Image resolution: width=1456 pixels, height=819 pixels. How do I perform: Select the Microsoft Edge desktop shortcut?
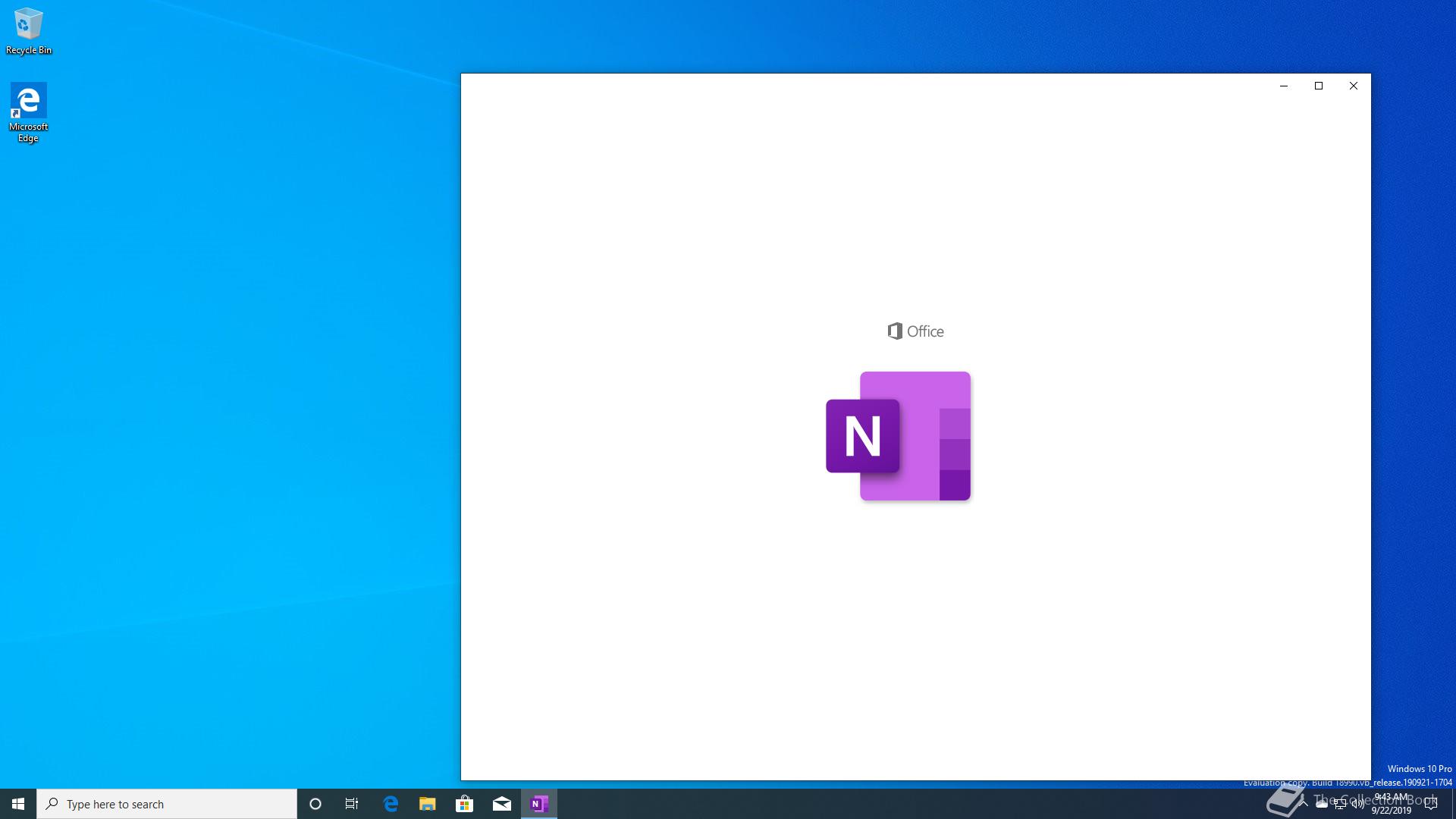pyautogui.click(x=28, y=112)
